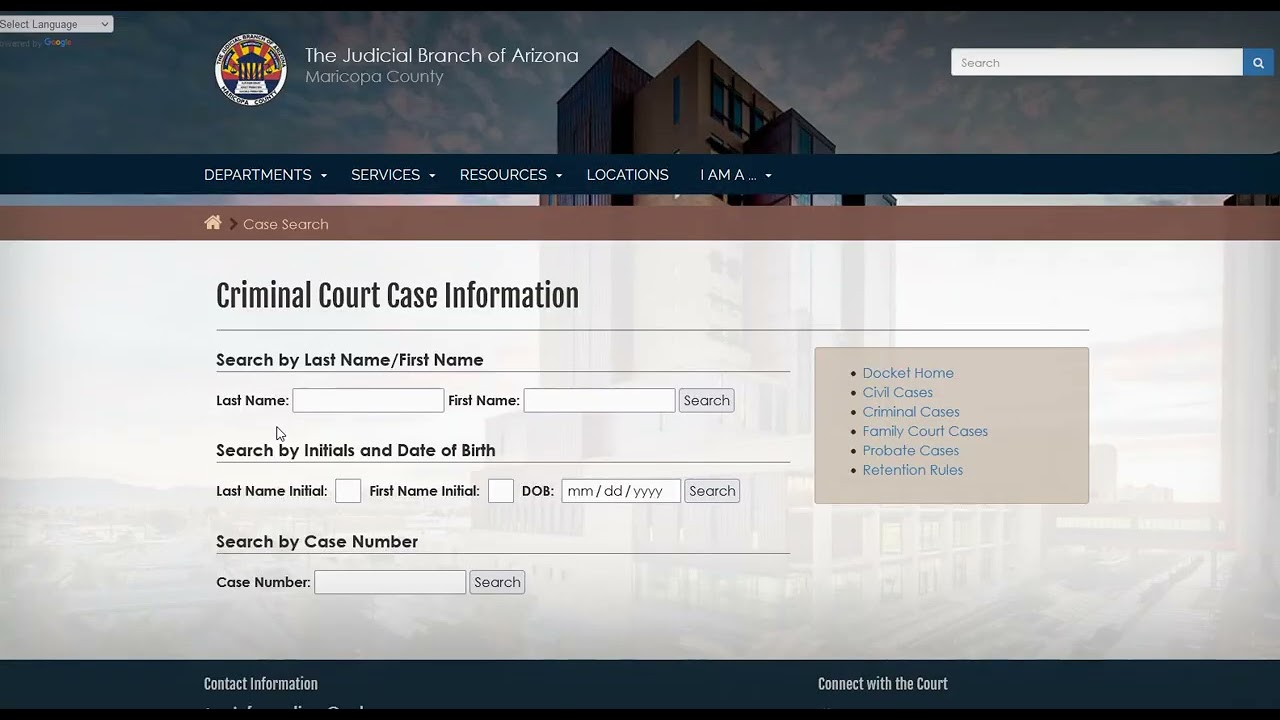Expand the I AM A... menu
The image size is (1280, 720).
735,175
